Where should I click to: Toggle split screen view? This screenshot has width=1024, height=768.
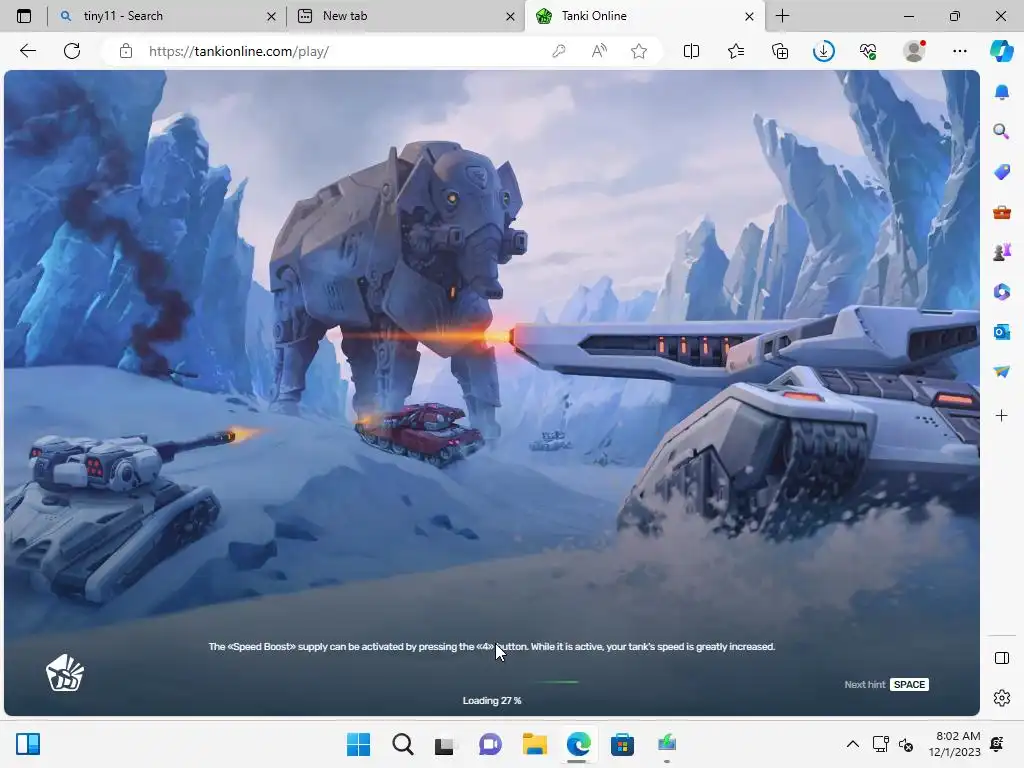pos(691,51)
